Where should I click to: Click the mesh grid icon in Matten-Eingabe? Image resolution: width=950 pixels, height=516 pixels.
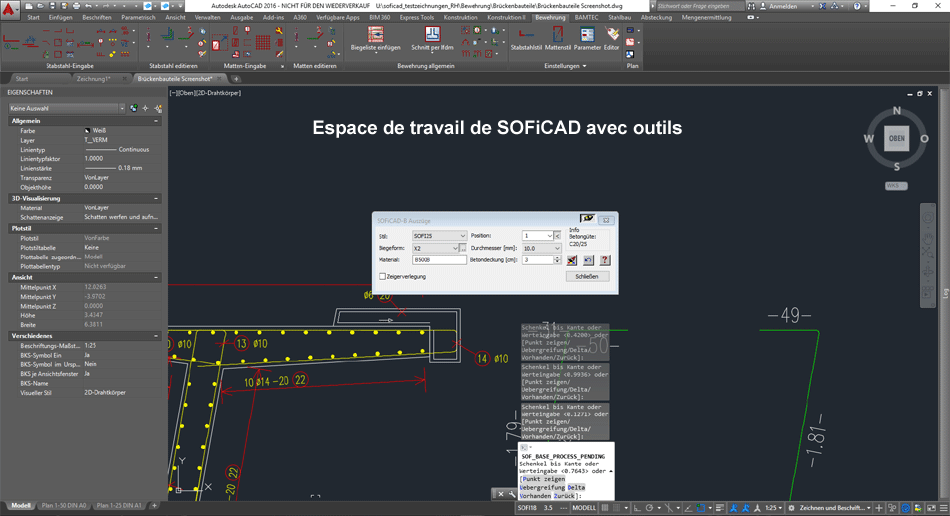(262, 42)
